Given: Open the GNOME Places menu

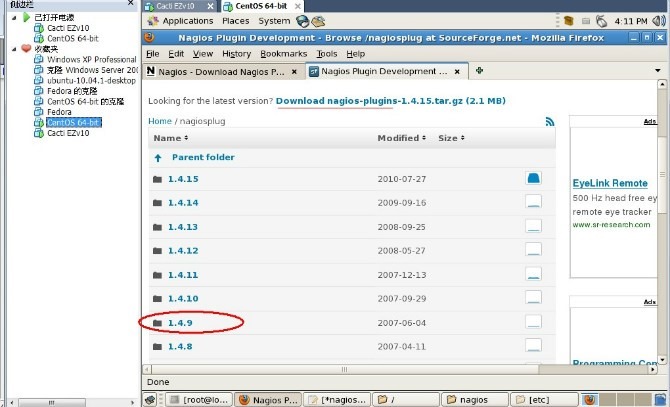Looking at the screenshot, I should 235,20.
